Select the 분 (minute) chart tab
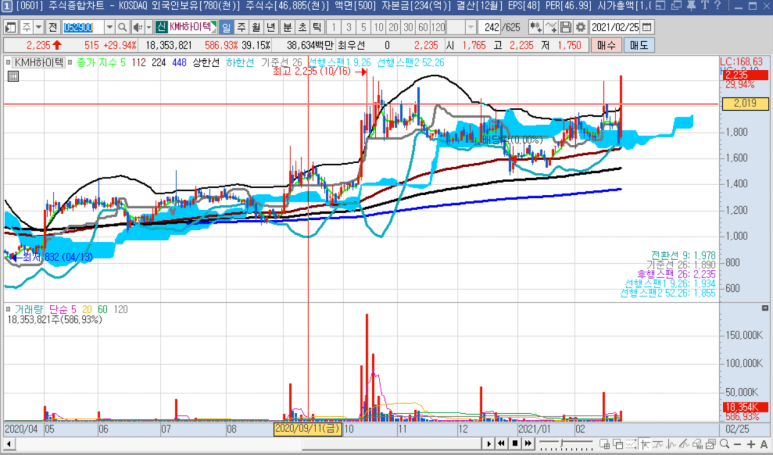The height and width of the screenshot is (455, 773). pos(286,26)
